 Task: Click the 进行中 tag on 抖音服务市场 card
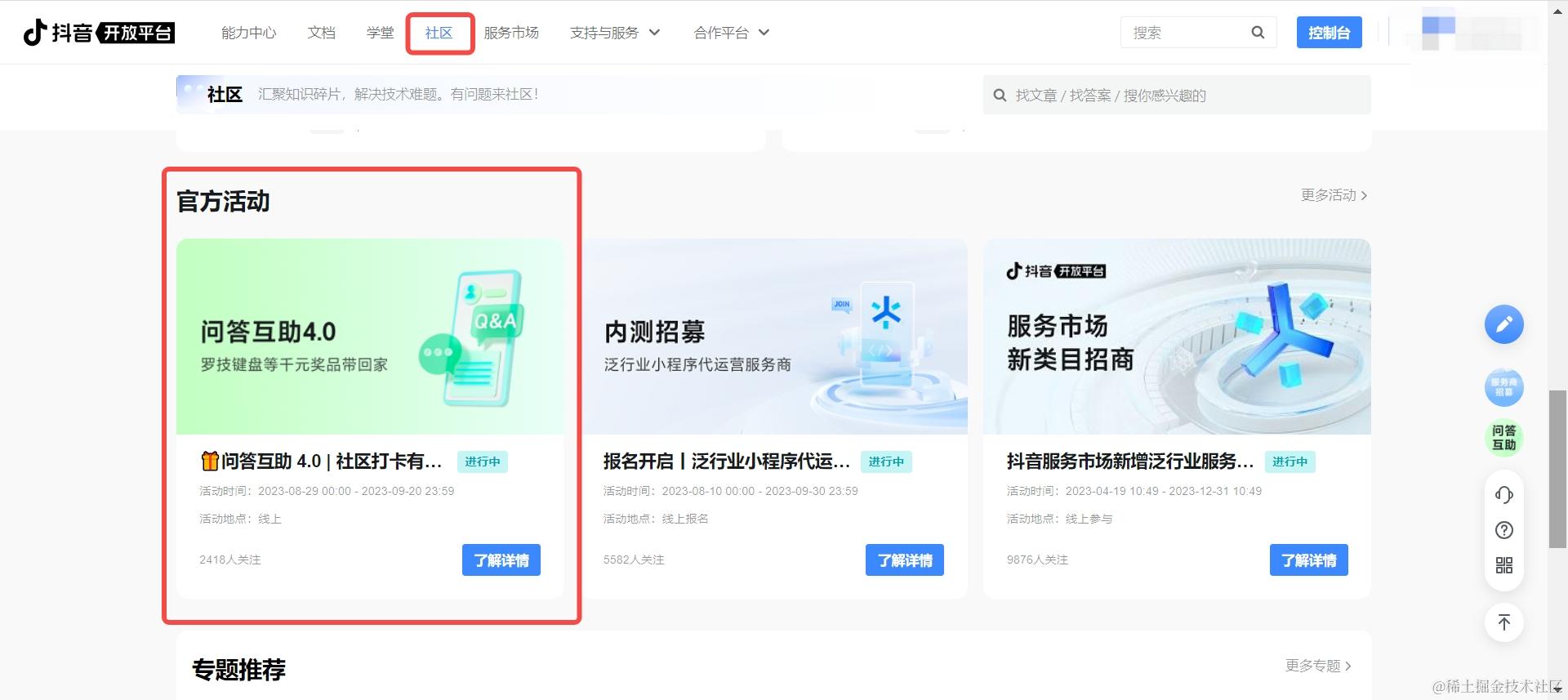click(1290, 461)
